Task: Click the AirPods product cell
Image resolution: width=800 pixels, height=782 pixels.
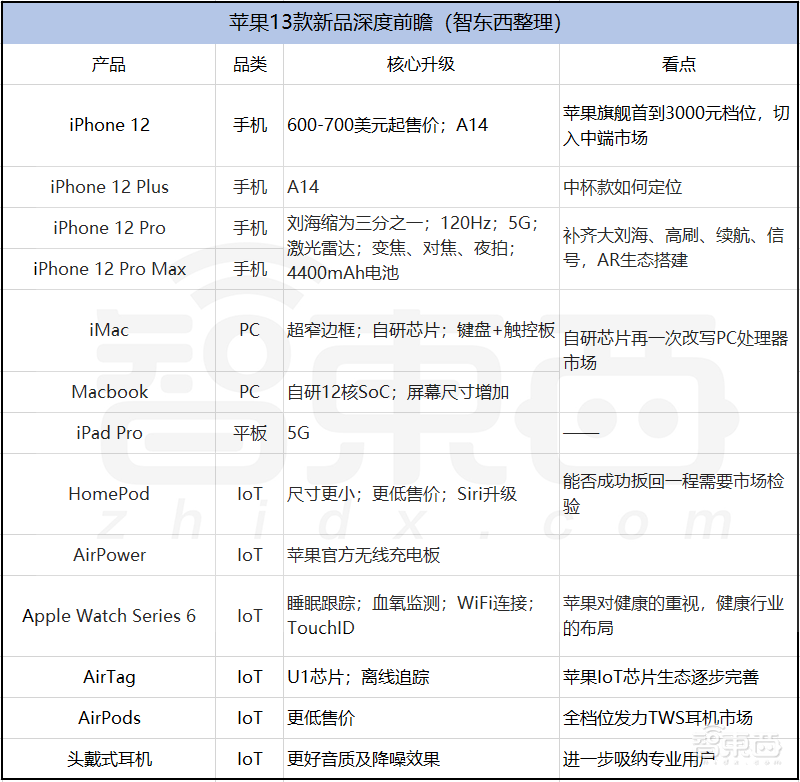Action: pos(109,718)
